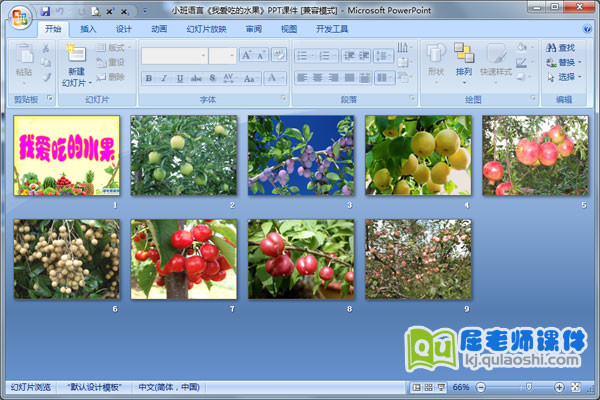Screen dimensions: 600x400
Task: Open the Insert ribbon tab
Action: coord(89,29)
